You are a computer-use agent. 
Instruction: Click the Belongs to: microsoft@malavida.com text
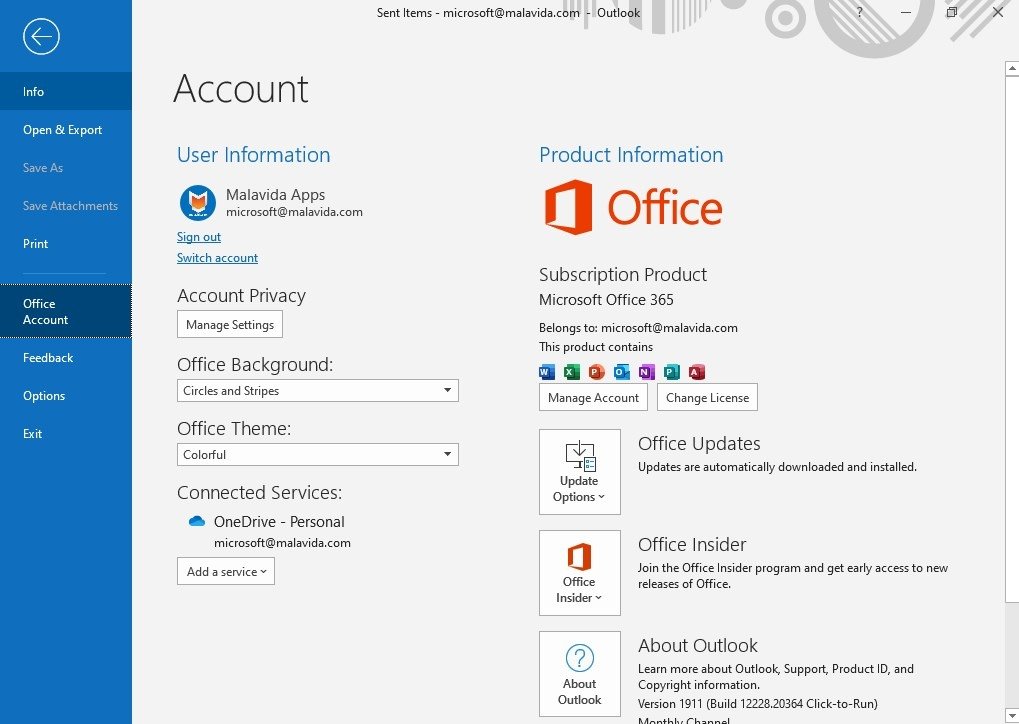tap(638, 328)
